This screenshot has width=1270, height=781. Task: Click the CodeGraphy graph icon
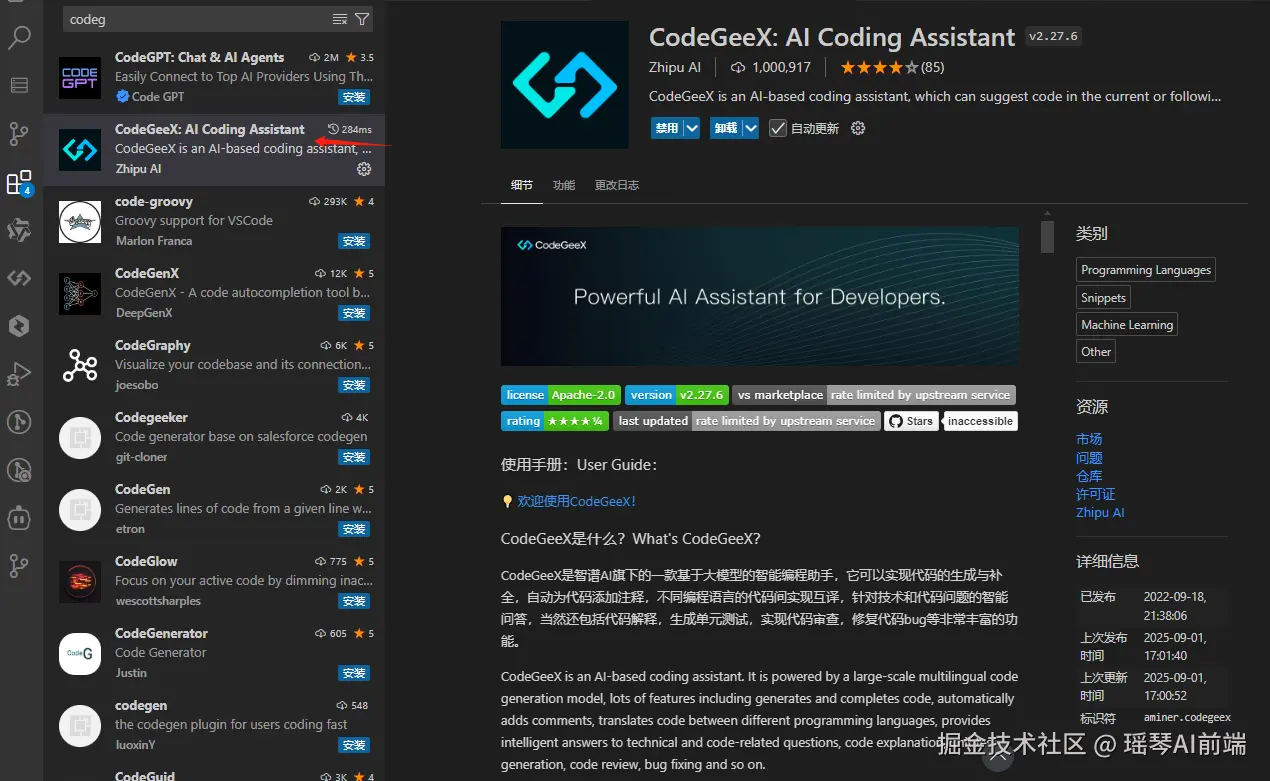click(x=80, y=365)
